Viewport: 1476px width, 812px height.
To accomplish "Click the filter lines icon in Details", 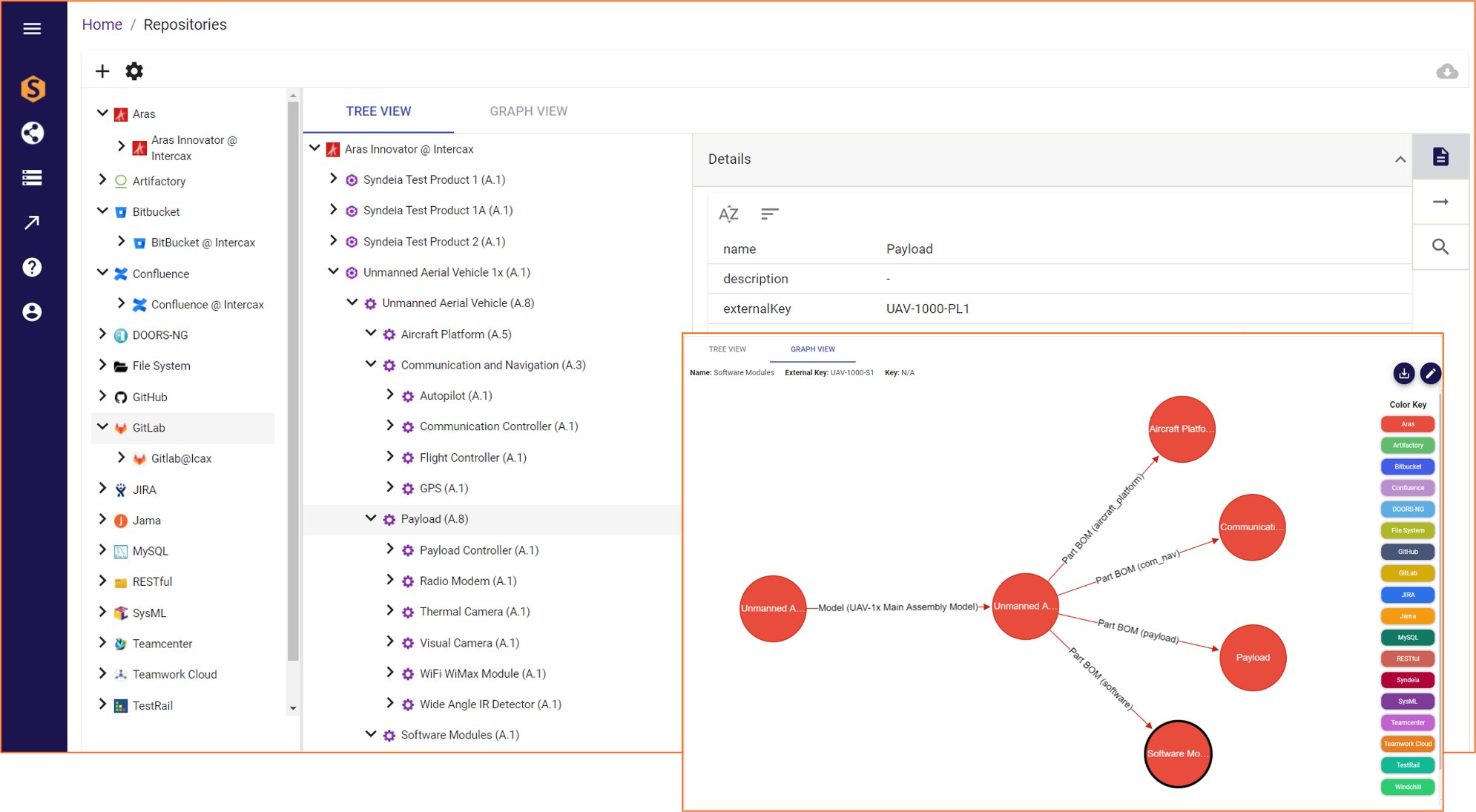I will pyautogui.click(x=769, y=214).
